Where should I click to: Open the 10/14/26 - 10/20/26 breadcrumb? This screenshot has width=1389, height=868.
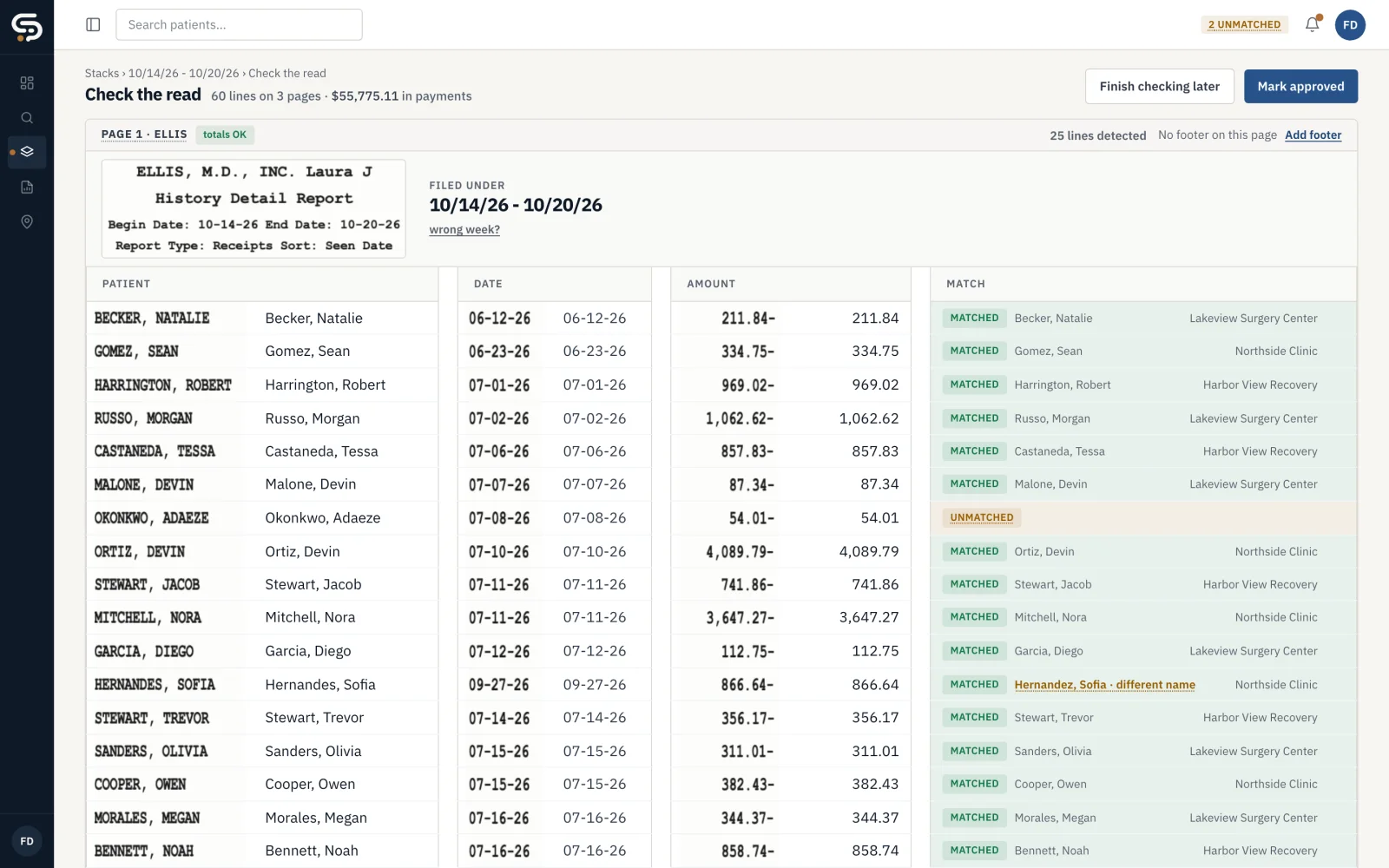183,73
